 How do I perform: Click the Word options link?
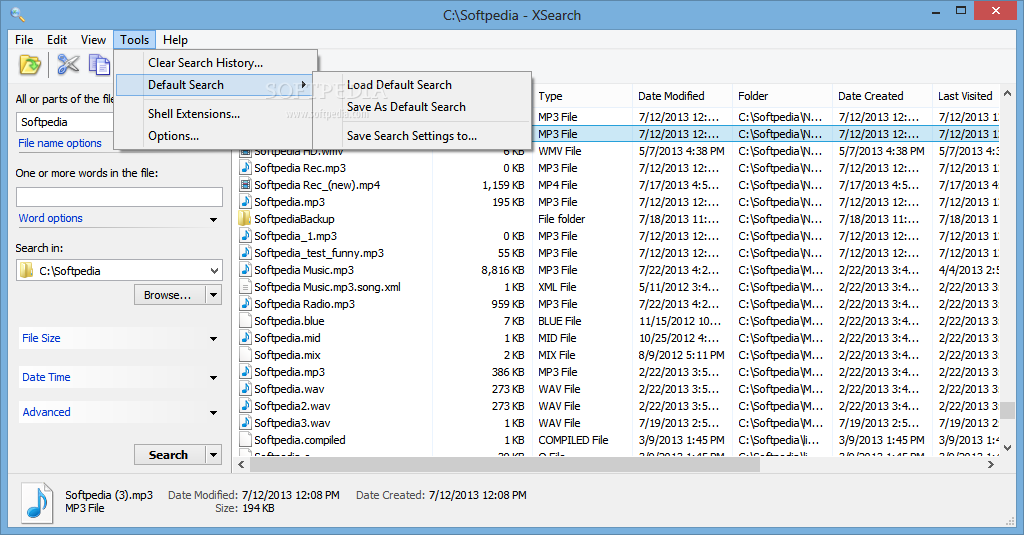tap(51, 218)
